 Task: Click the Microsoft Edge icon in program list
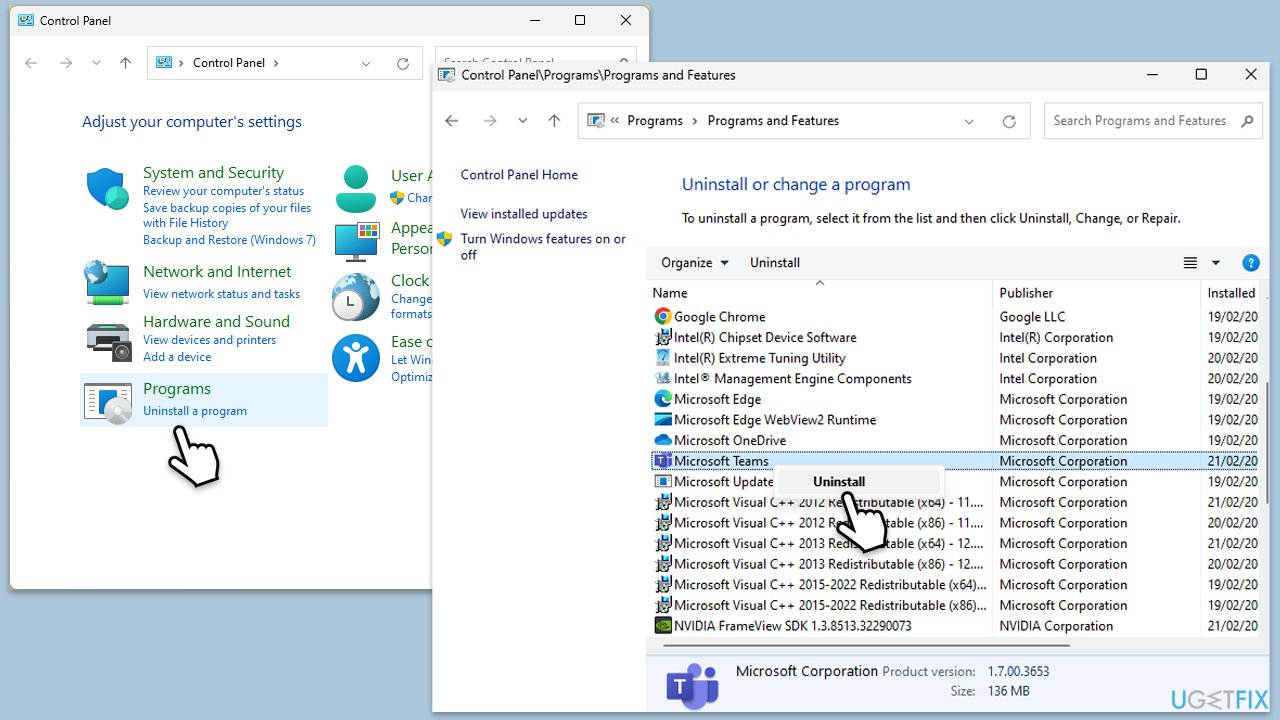[x=662, y=399]
